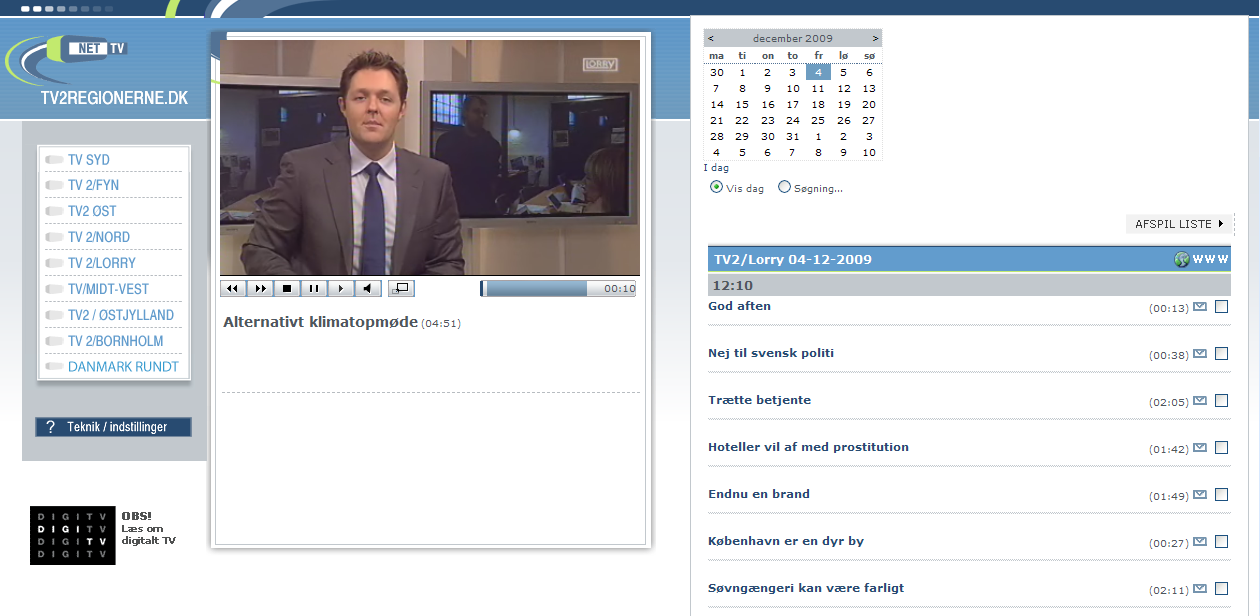Tick checkbox for København er en dyr by
This screenshot has height=616, width=1260.
(1221, 542)
